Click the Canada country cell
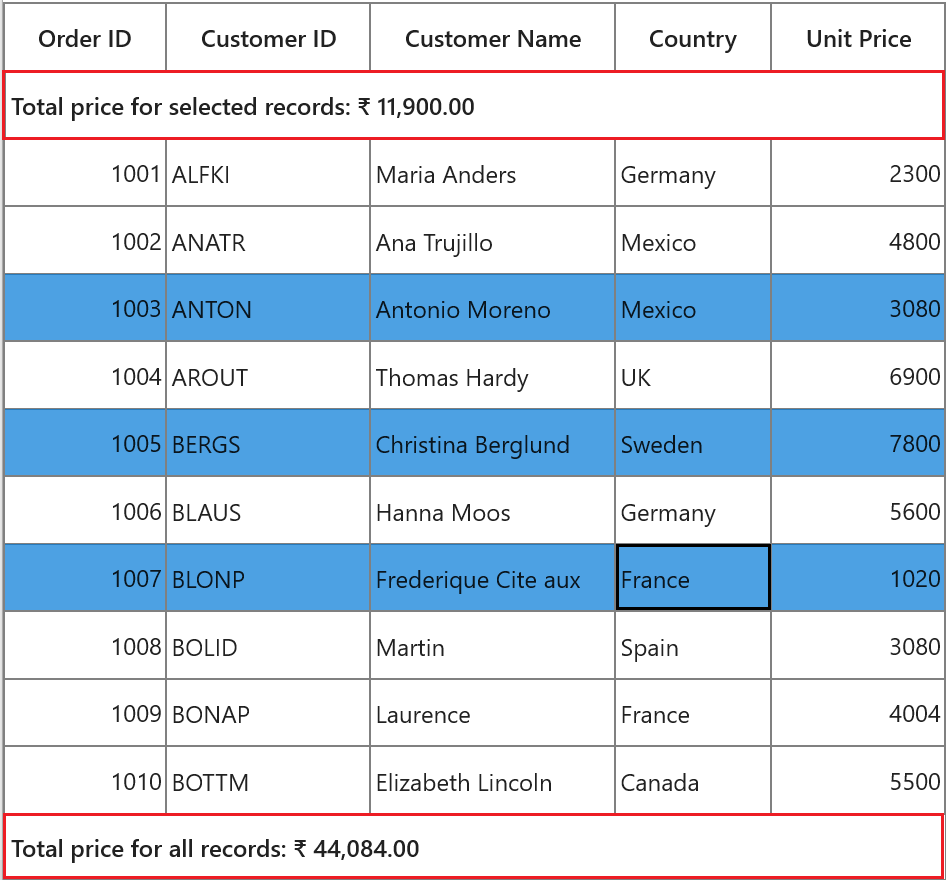946x880 pixels. point(693,780)
